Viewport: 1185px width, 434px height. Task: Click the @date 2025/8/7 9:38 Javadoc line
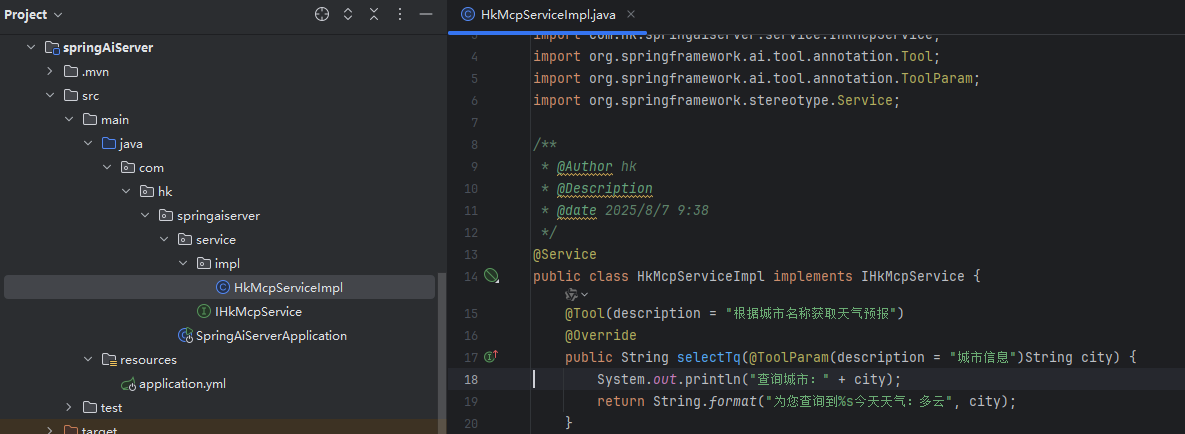(633, 210)
